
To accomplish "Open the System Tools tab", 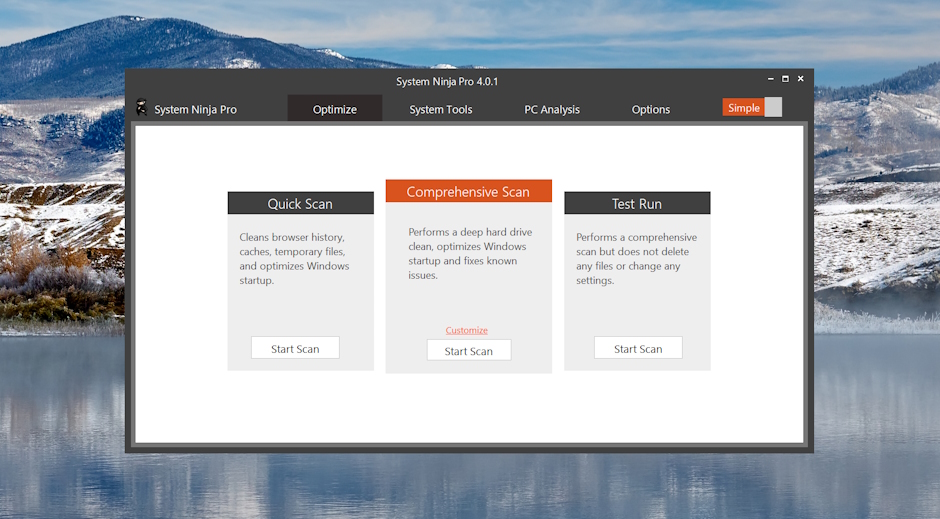I will pos(441,109).
